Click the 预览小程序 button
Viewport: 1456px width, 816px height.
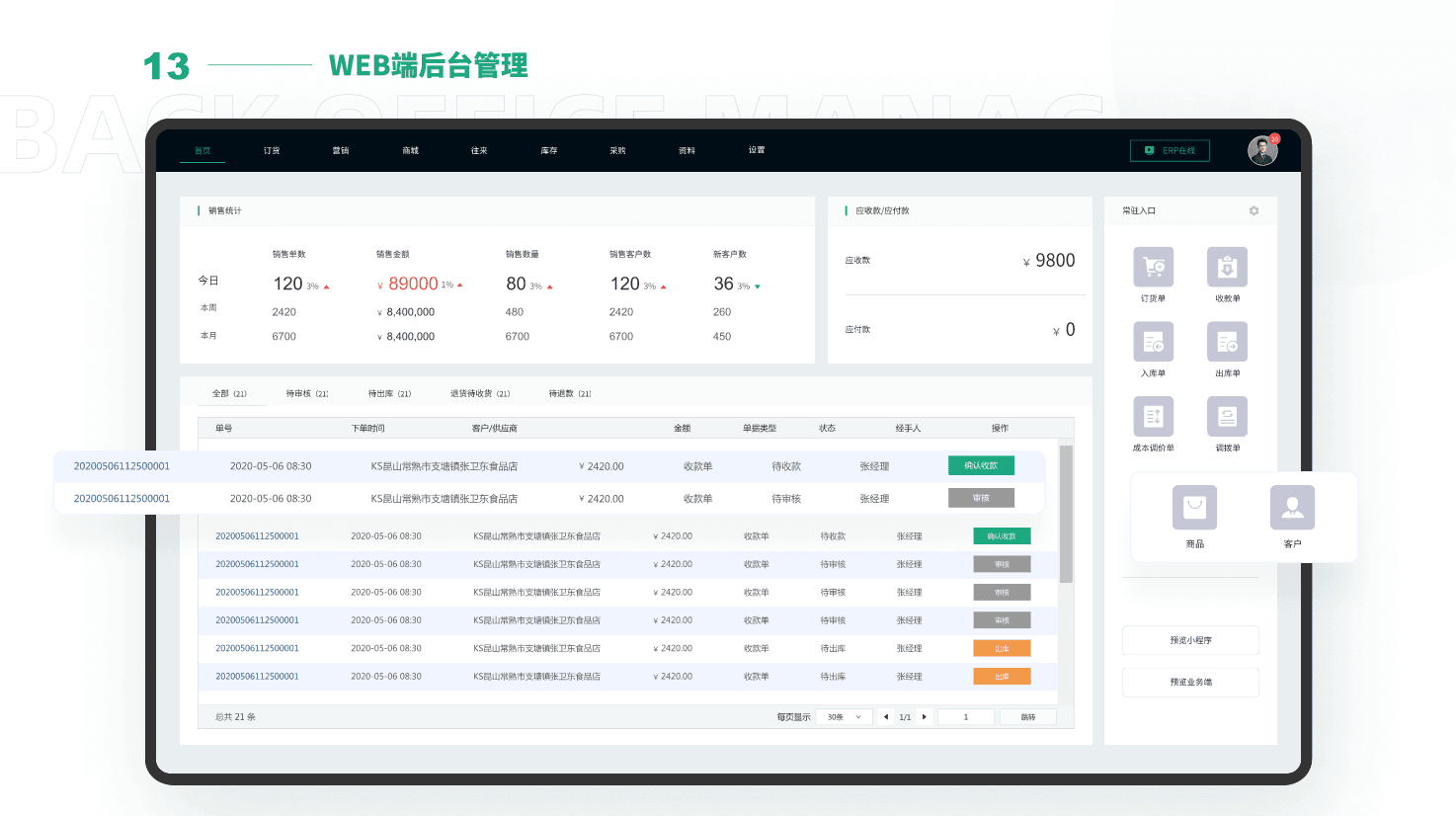(1190, 640)
